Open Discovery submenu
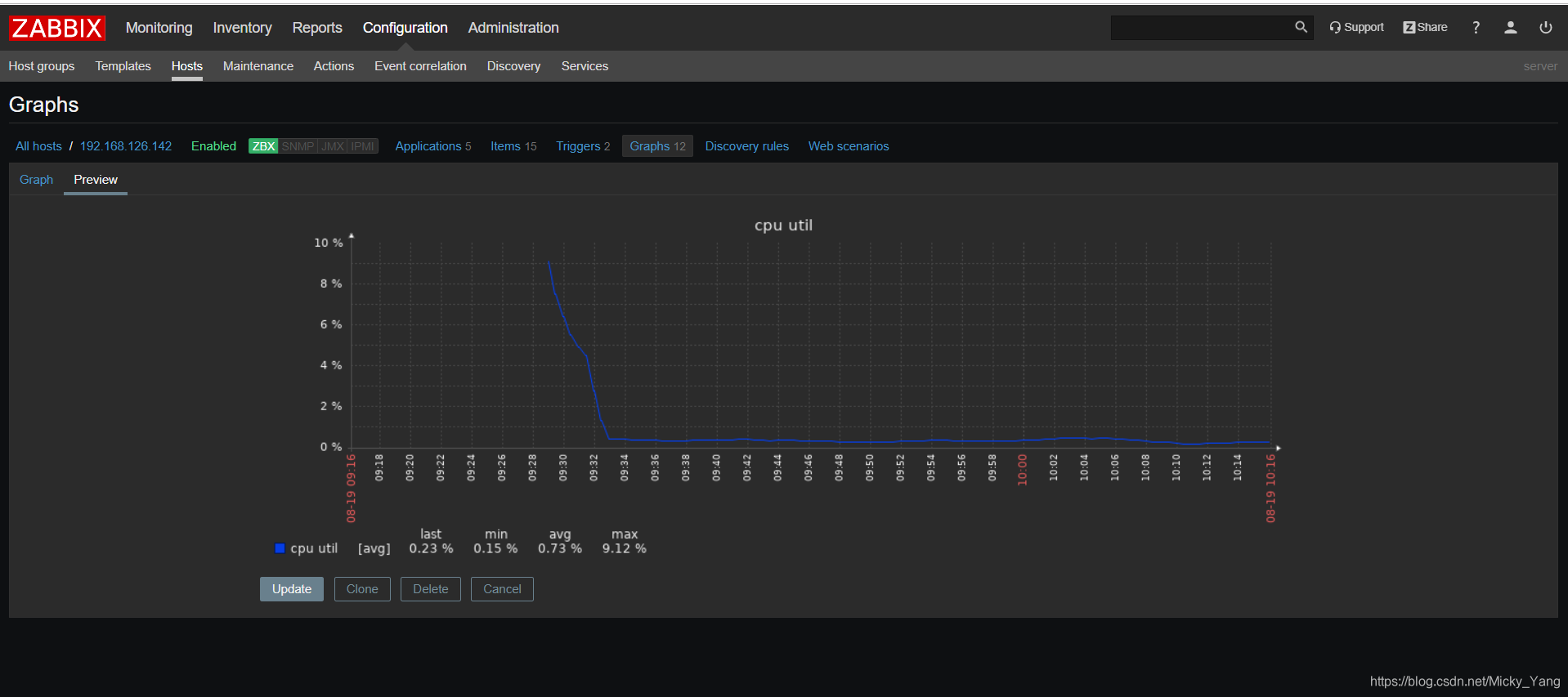The height and width of the screenshot is (697, 1568). [513, 66]
